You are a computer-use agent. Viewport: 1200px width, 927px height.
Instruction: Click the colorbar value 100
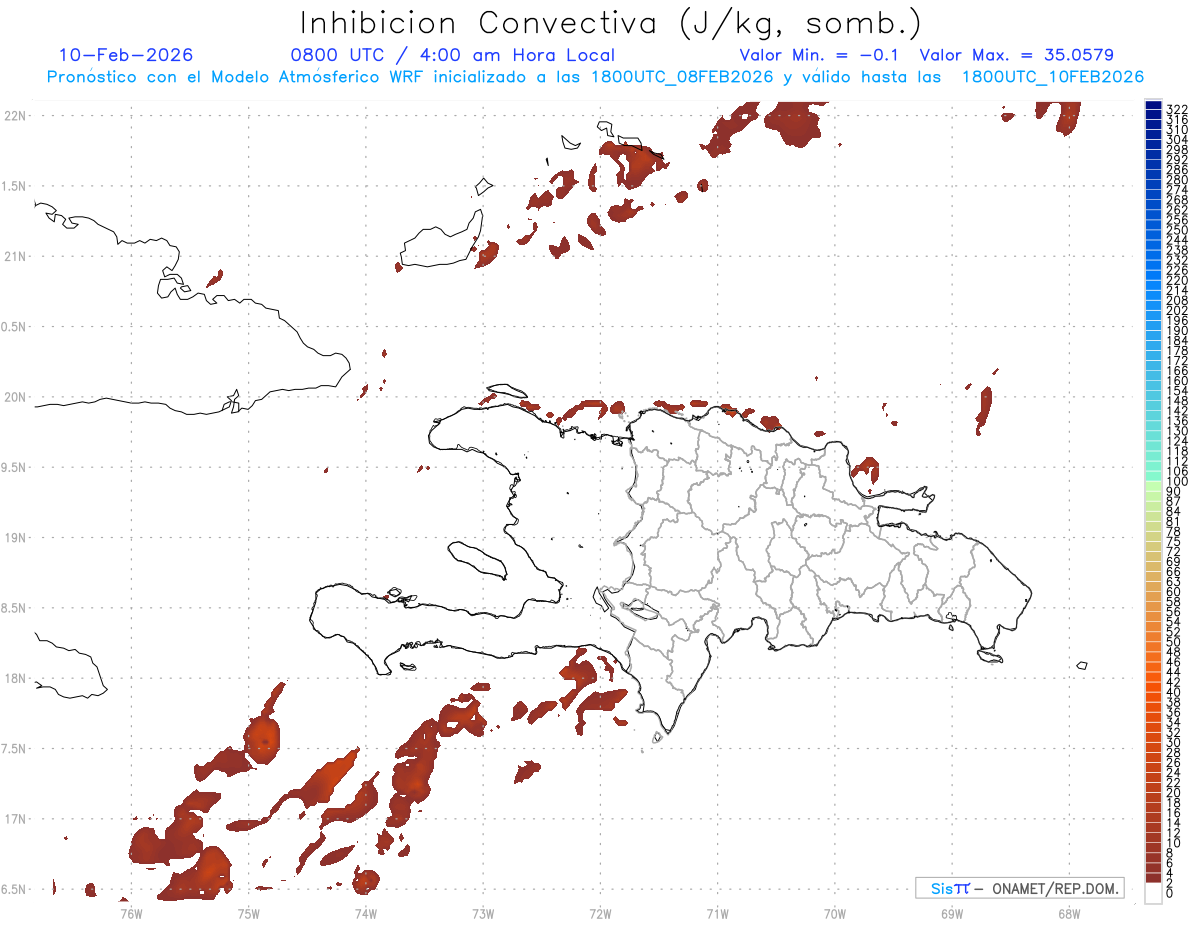(1176, 482)
